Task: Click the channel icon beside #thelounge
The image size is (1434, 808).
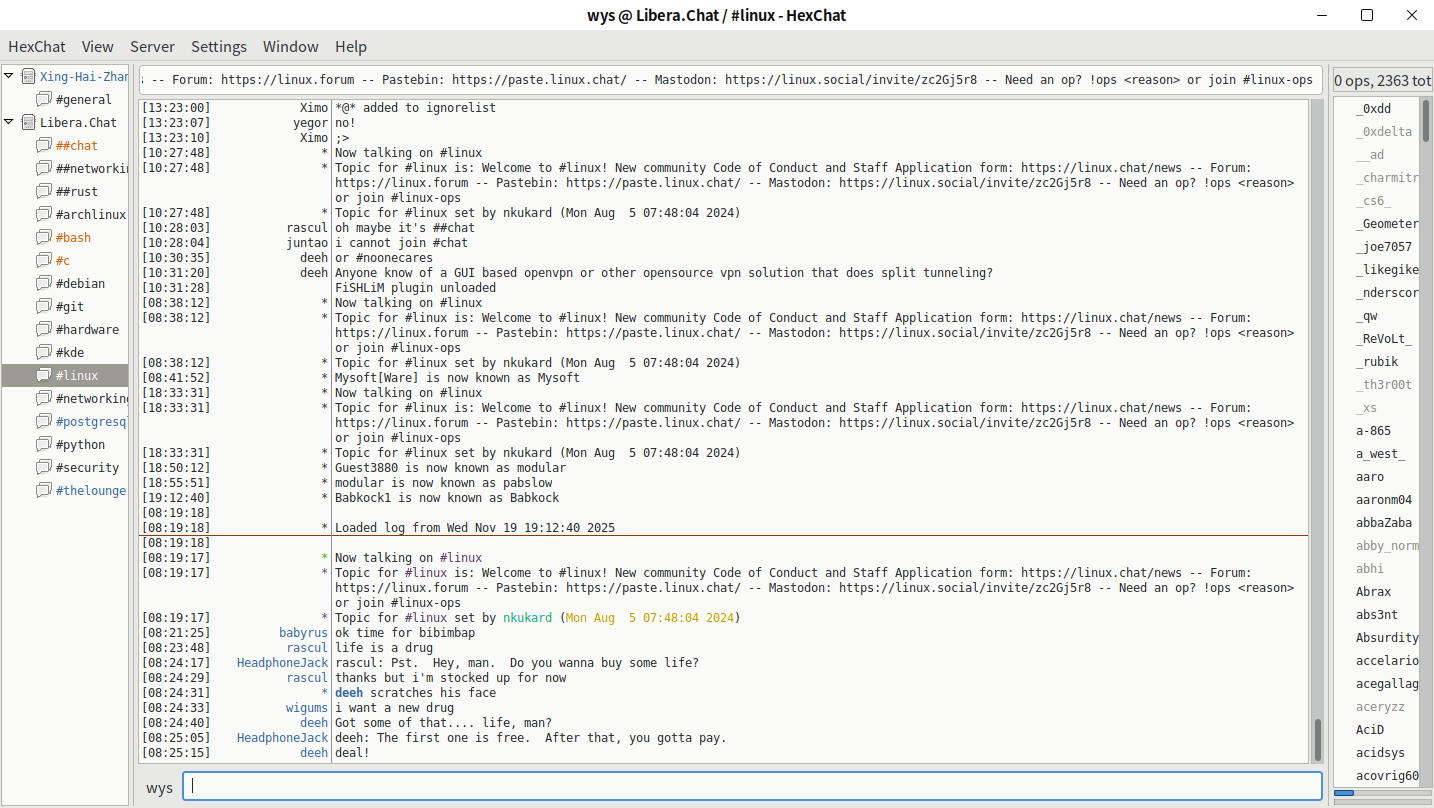Action: click(x=43, y=491)
